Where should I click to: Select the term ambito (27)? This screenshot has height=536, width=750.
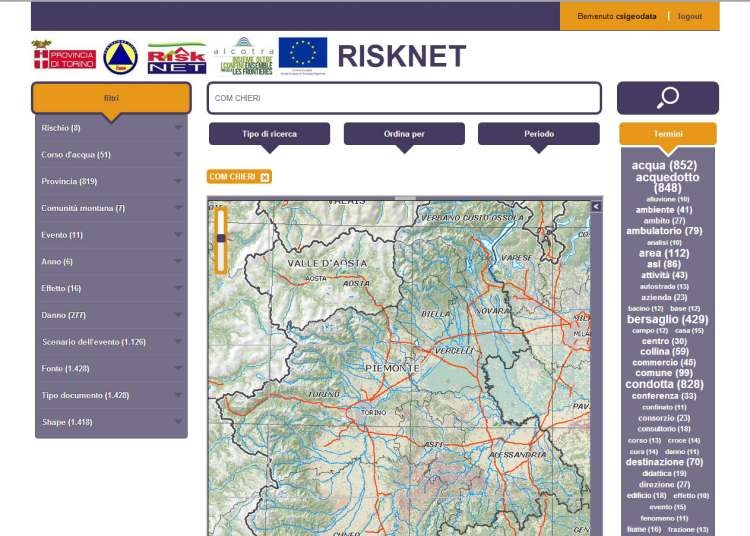[664, 221]
